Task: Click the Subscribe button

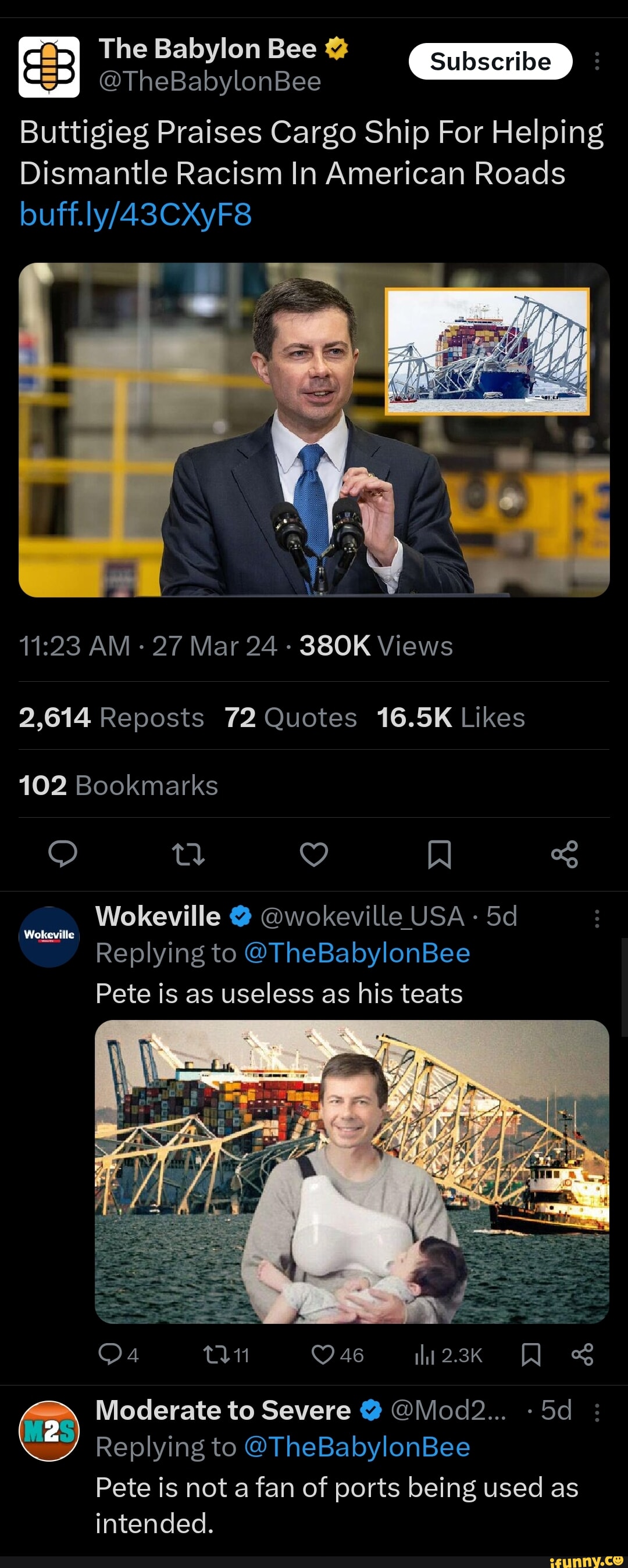Action: pyautogui.click(x=490, y=62)
